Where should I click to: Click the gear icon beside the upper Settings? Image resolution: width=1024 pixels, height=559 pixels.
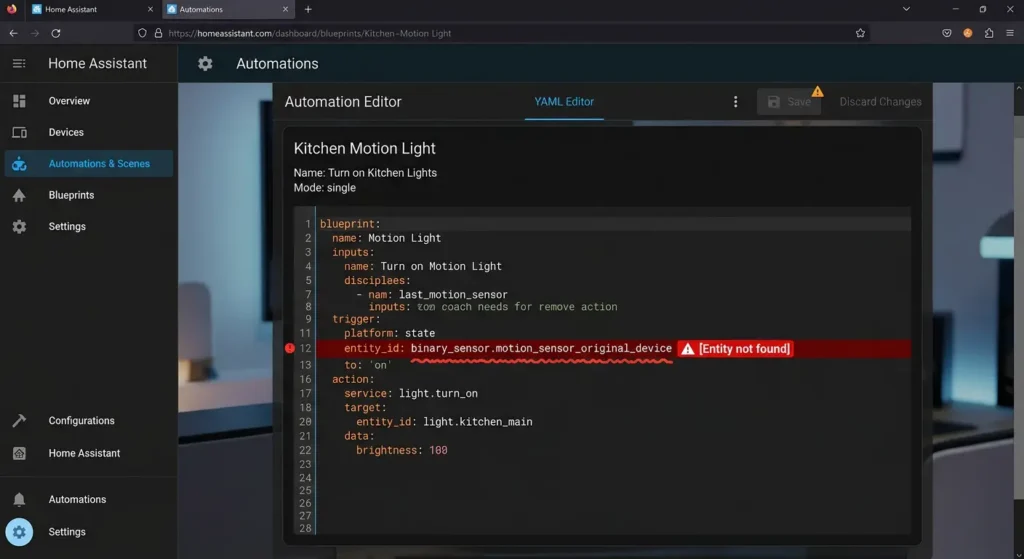[x=19, y=227]
